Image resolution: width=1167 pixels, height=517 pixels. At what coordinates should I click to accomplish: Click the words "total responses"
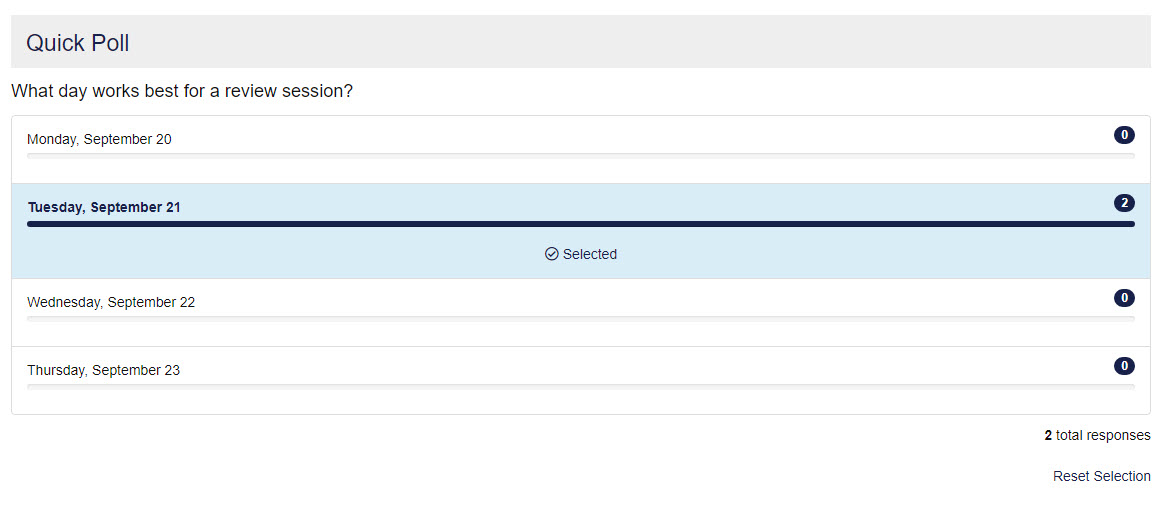(x=1103, y=435)
